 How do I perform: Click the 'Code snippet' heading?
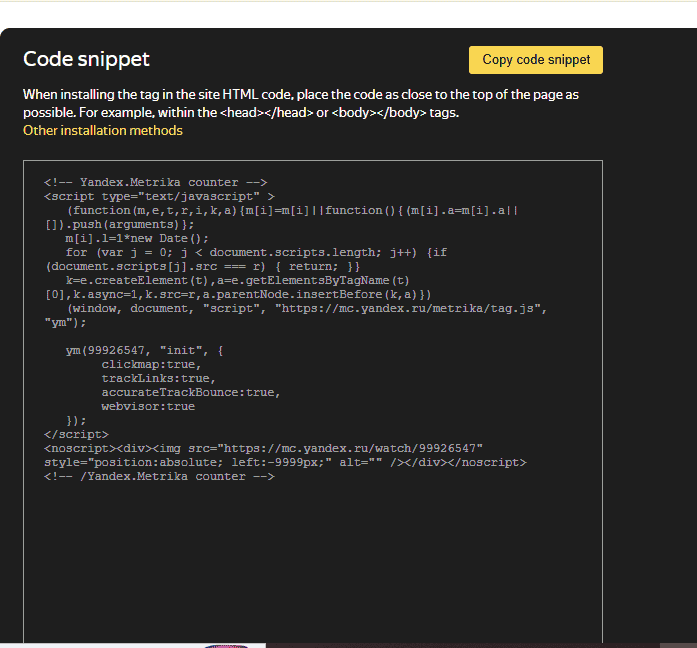click(86, 59)
